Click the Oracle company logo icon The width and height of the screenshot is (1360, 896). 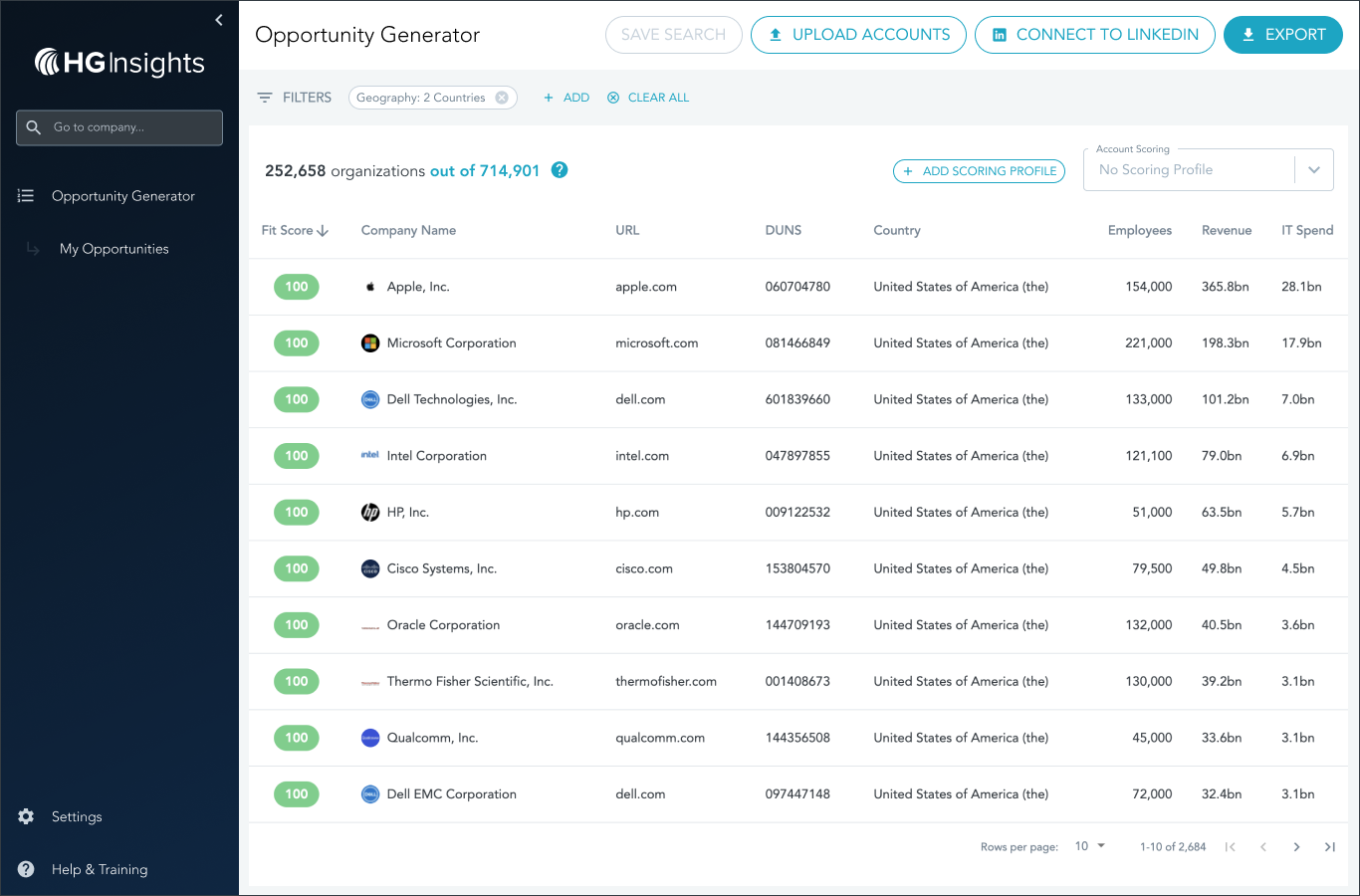point(370,626)
